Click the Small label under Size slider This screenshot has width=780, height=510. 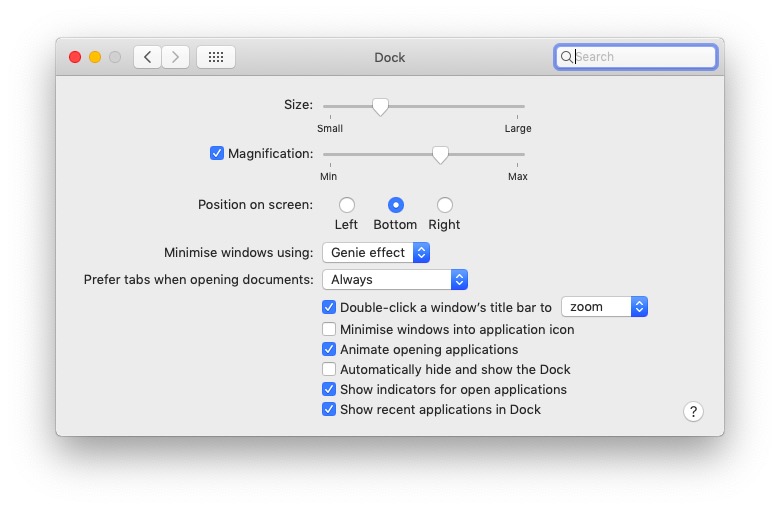[x=330, y=128]
